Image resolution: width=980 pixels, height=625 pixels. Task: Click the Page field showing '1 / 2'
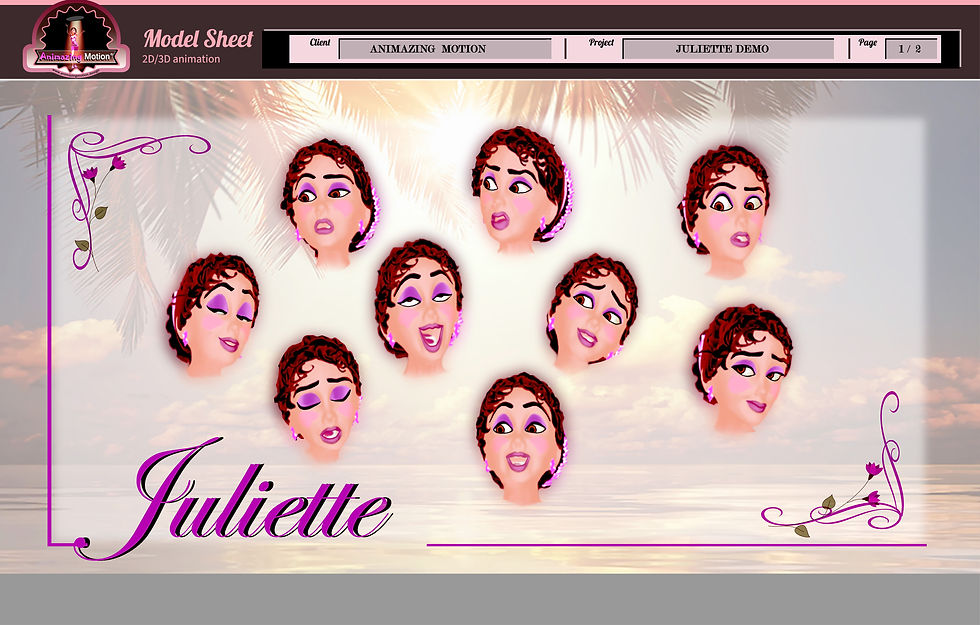point(911,49)
